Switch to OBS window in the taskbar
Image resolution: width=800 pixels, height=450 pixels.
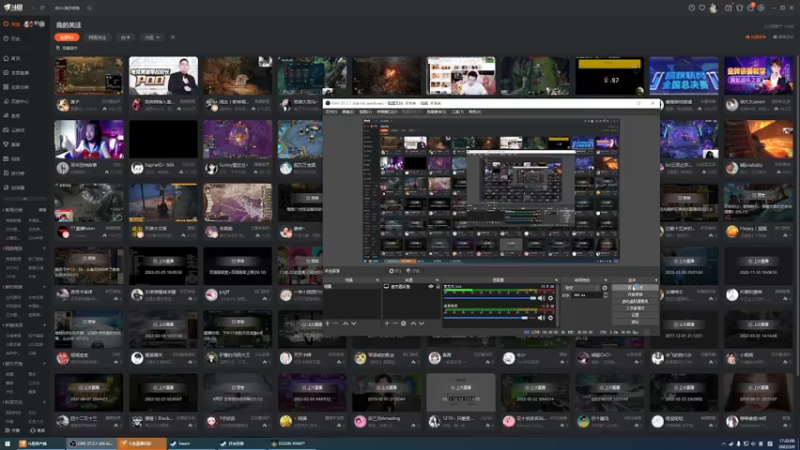(92, 443)
